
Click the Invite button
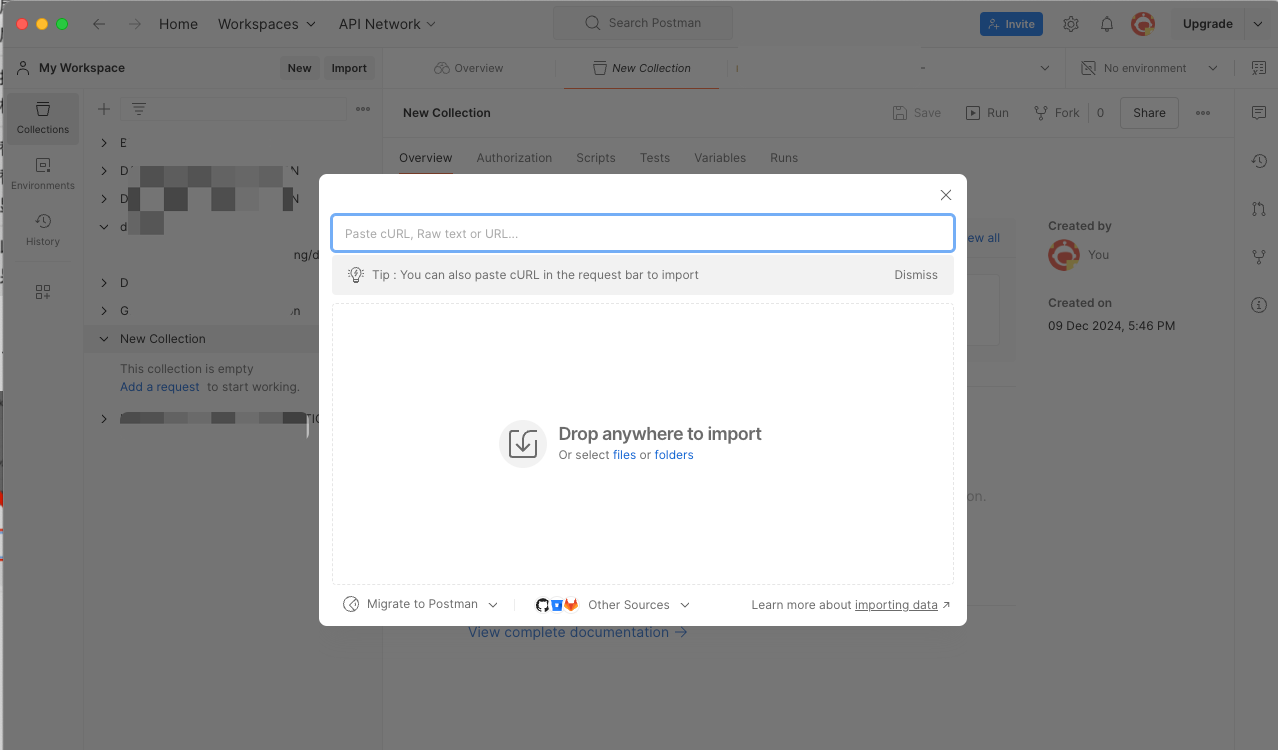point(1011,24)
